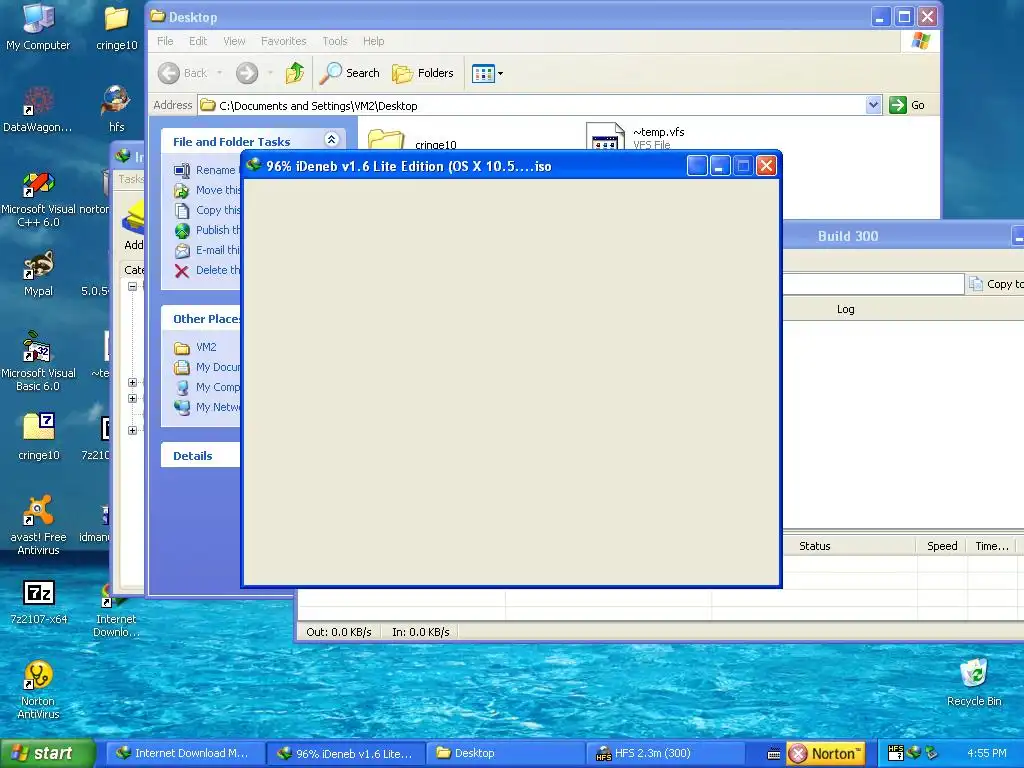Click the Log panel header in HFS

point(845,310)
